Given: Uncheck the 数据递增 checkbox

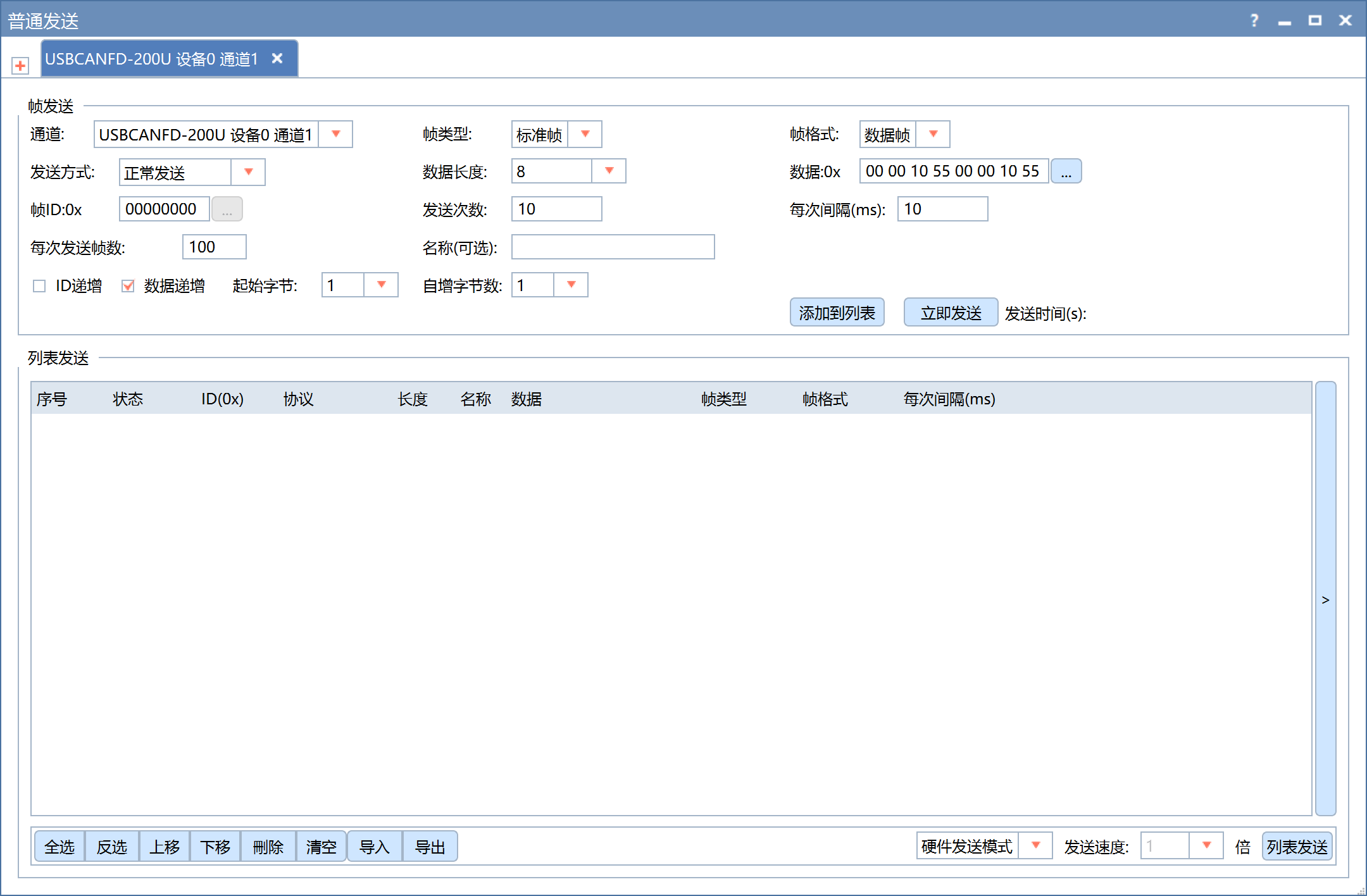Looking at the screenshot, I should click(x=128, y=286).
